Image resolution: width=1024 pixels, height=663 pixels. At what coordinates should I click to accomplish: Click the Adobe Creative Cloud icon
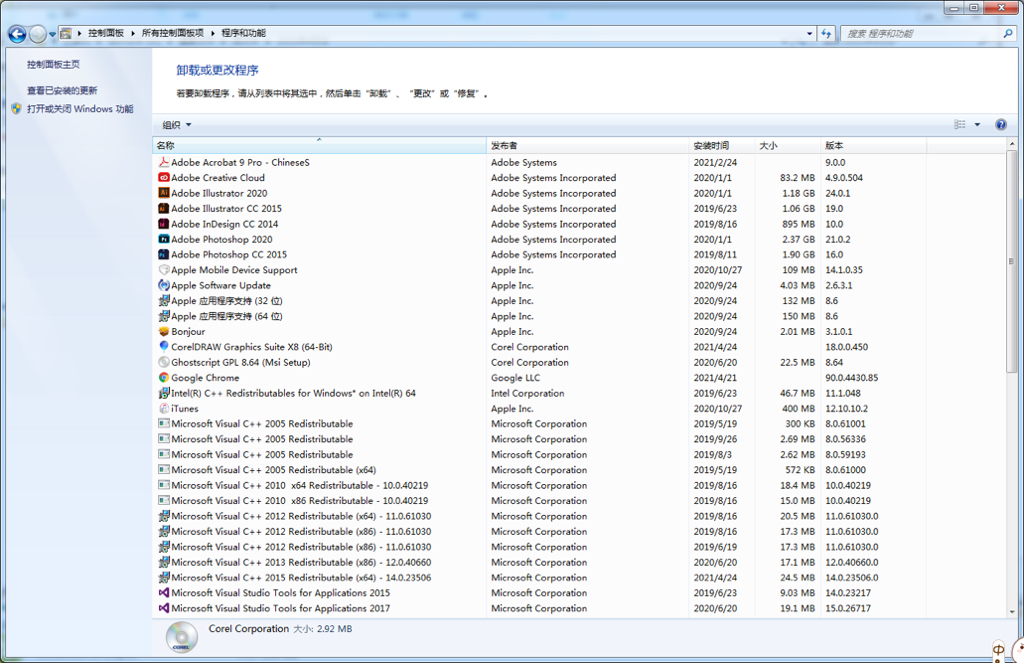tap(164, 178)
